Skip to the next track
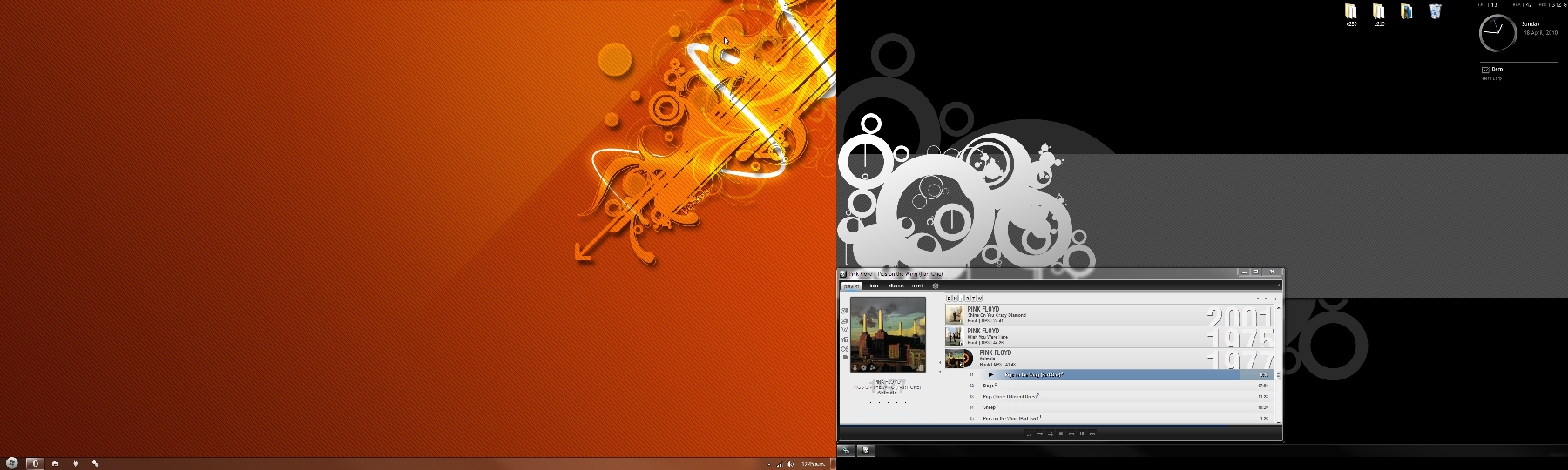The image size is (1568, 470). pyautogui.click(x=1092, y=433)
